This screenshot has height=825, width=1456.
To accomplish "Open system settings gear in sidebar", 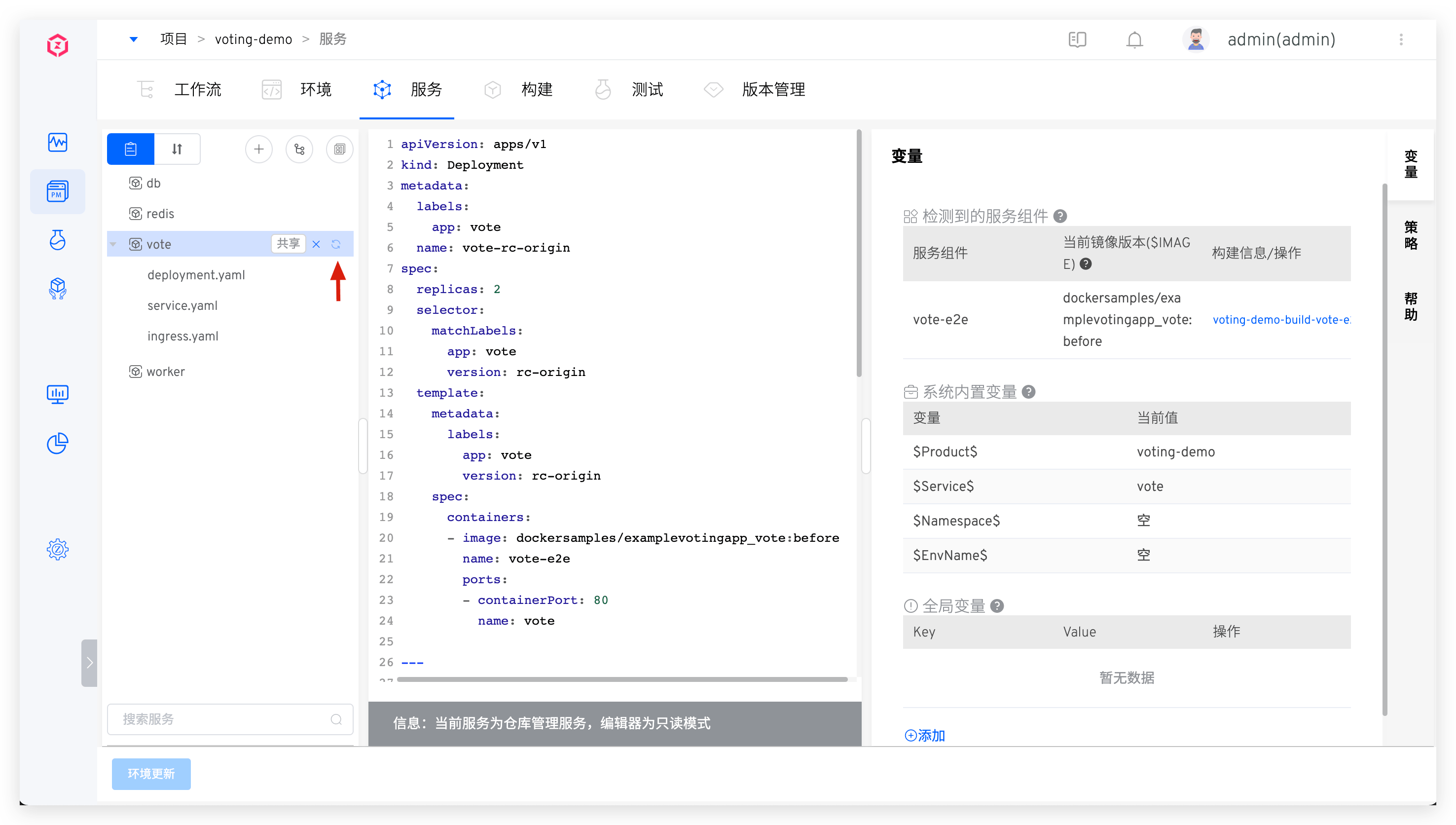I will click(x=58, y=549).
